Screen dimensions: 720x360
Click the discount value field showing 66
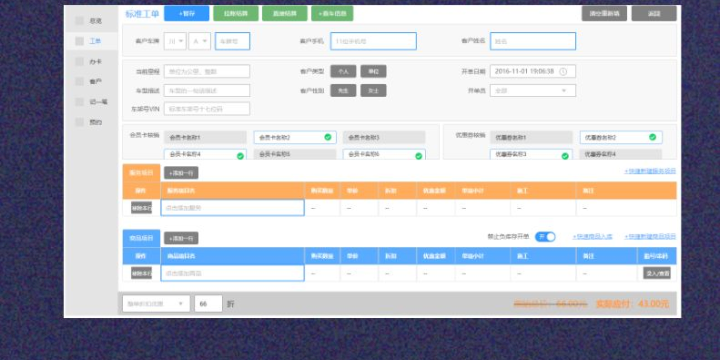point(208,304)
